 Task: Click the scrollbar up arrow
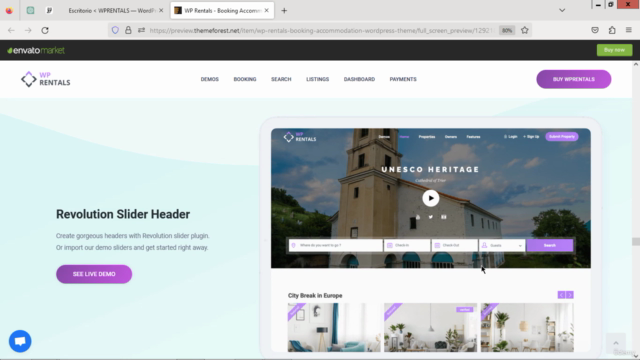636,64
